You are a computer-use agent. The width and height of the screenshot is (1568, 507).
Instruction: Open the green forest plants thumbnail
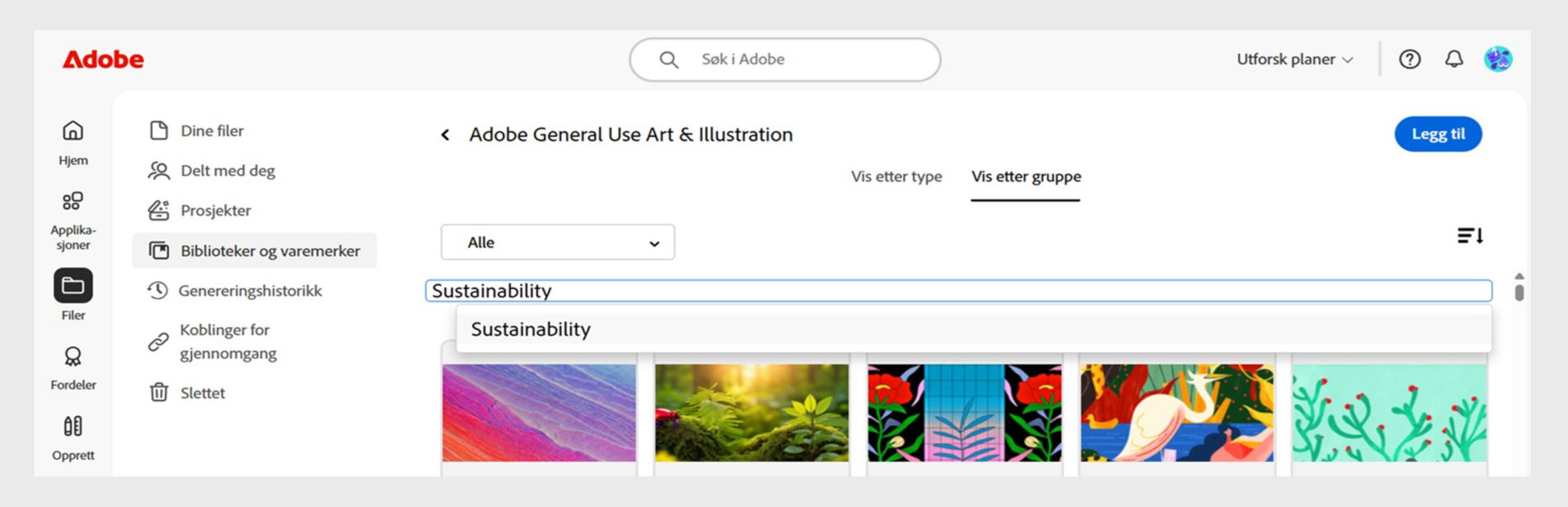751,412
